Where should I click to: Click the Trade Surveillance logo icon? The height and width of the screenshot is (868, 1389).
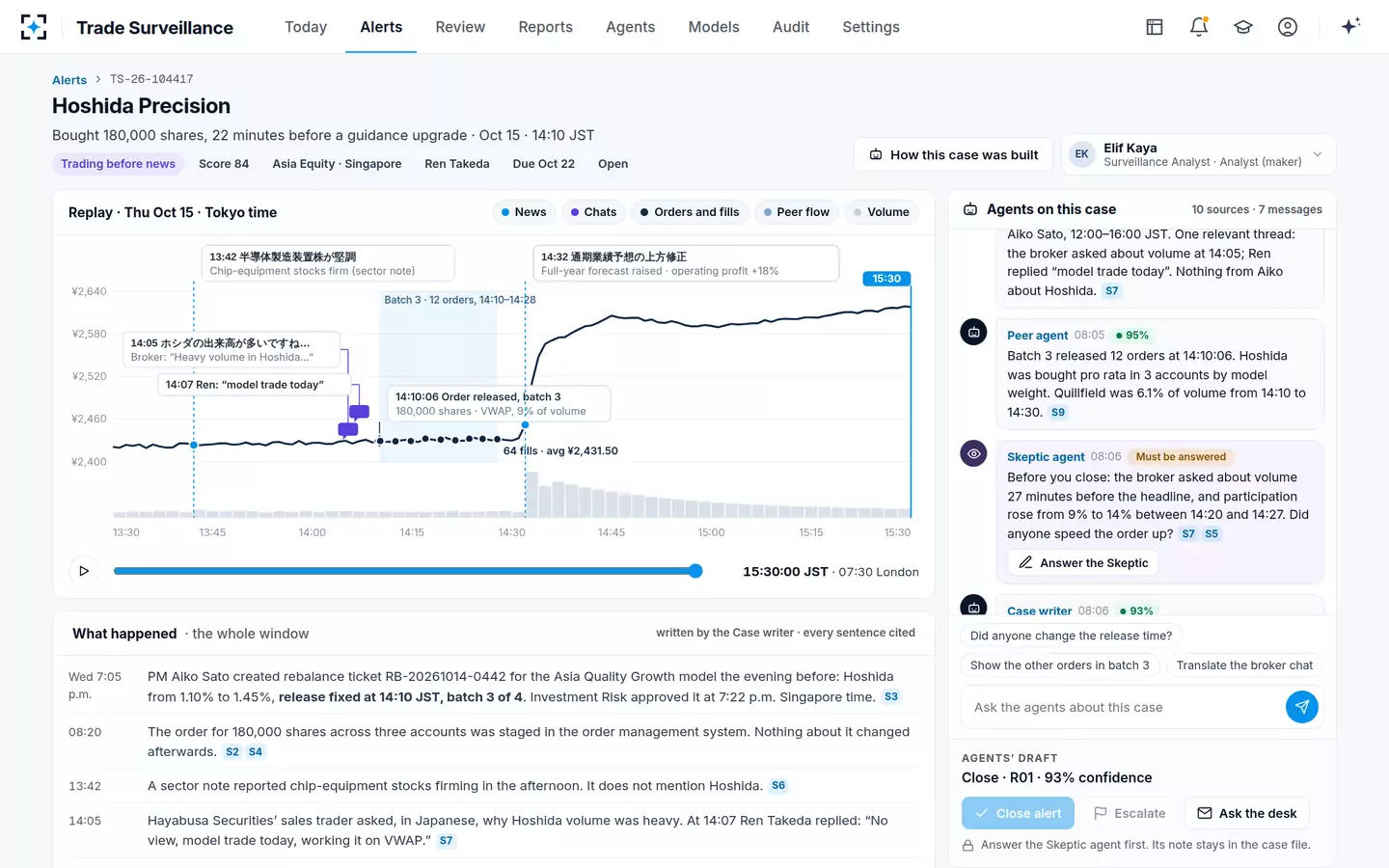[x=34, y=27]
